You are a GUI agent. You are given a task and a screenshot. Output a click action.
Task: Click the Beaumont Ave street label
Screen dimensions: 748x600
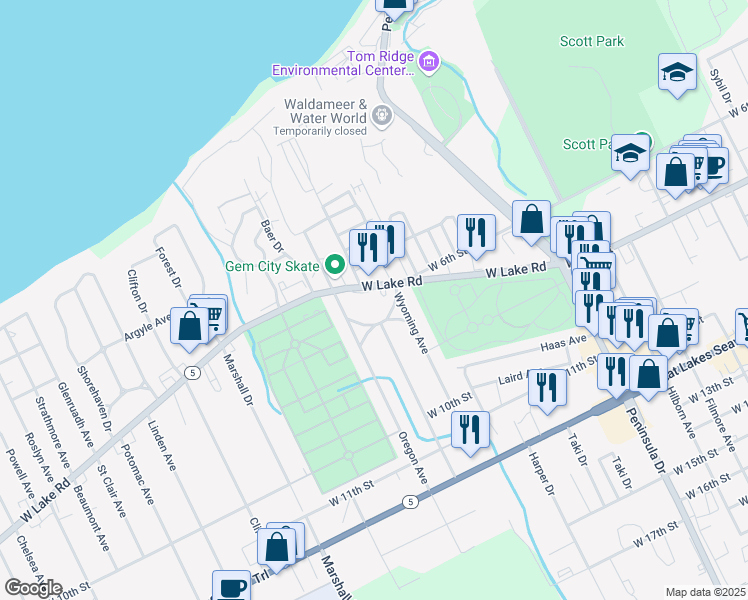[91, 518]
